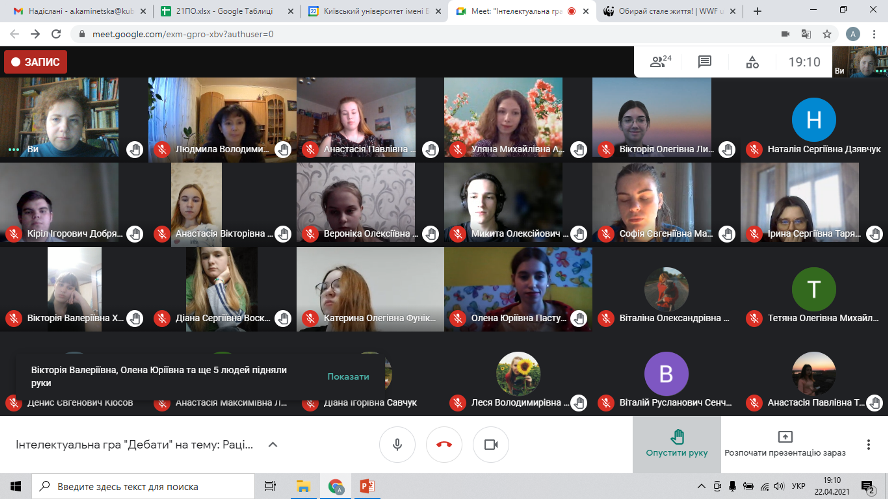Open the activities shapes icon
Viewport: 888px width, 499px height.
click(x=752, y=62)
